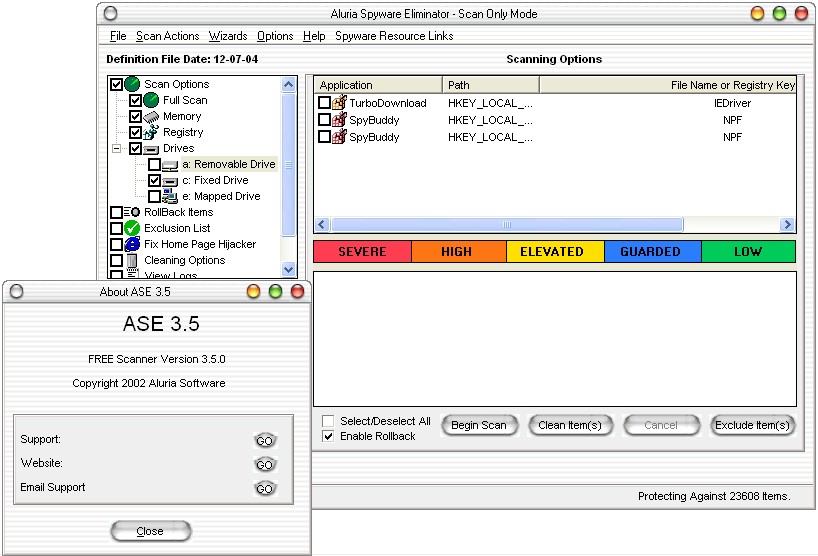Click the results list scroll left arrow
Image resolution: width=818 pixels, height=556 pixels.
click(x=322, y=224)
